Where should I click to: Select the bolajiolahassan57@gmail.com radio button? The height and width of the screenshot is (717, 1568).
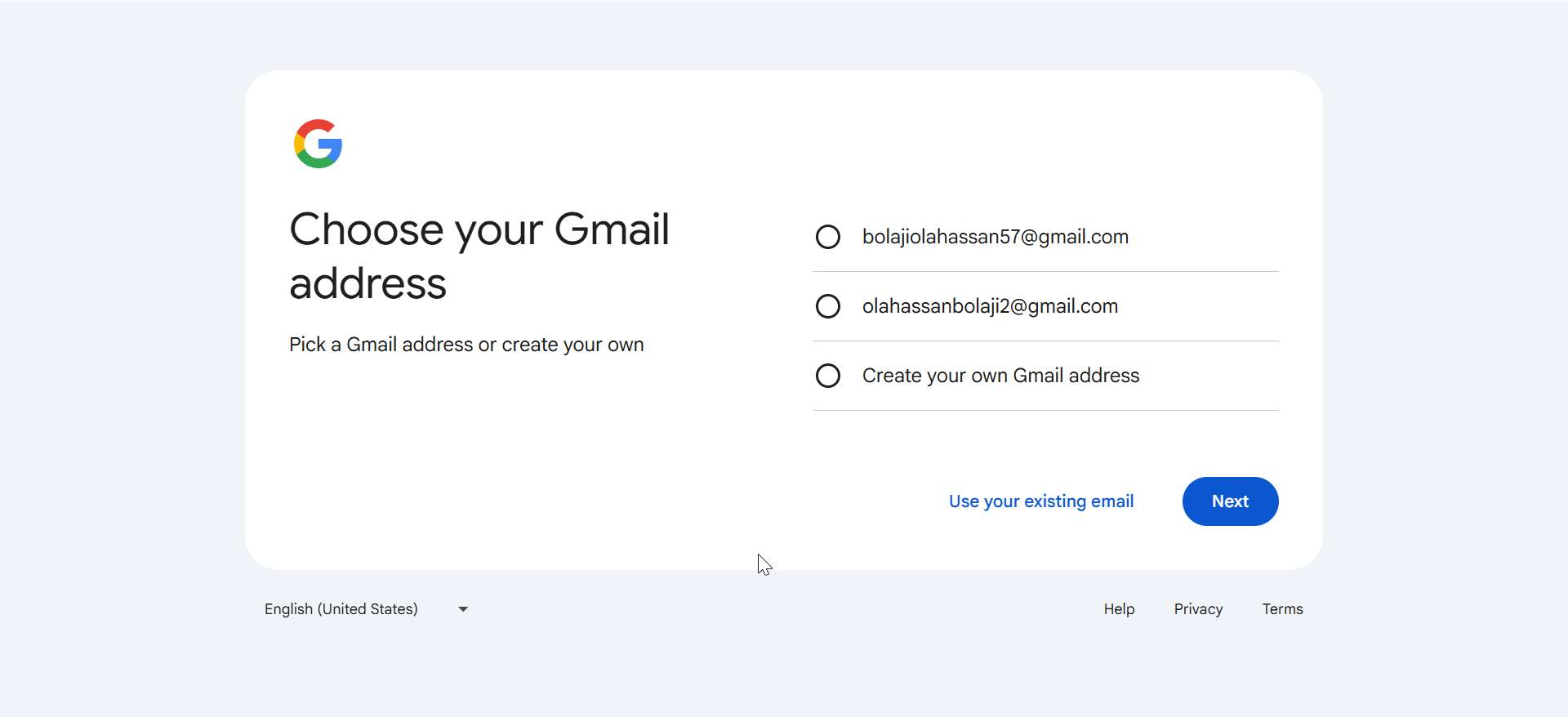coord(828,237)
